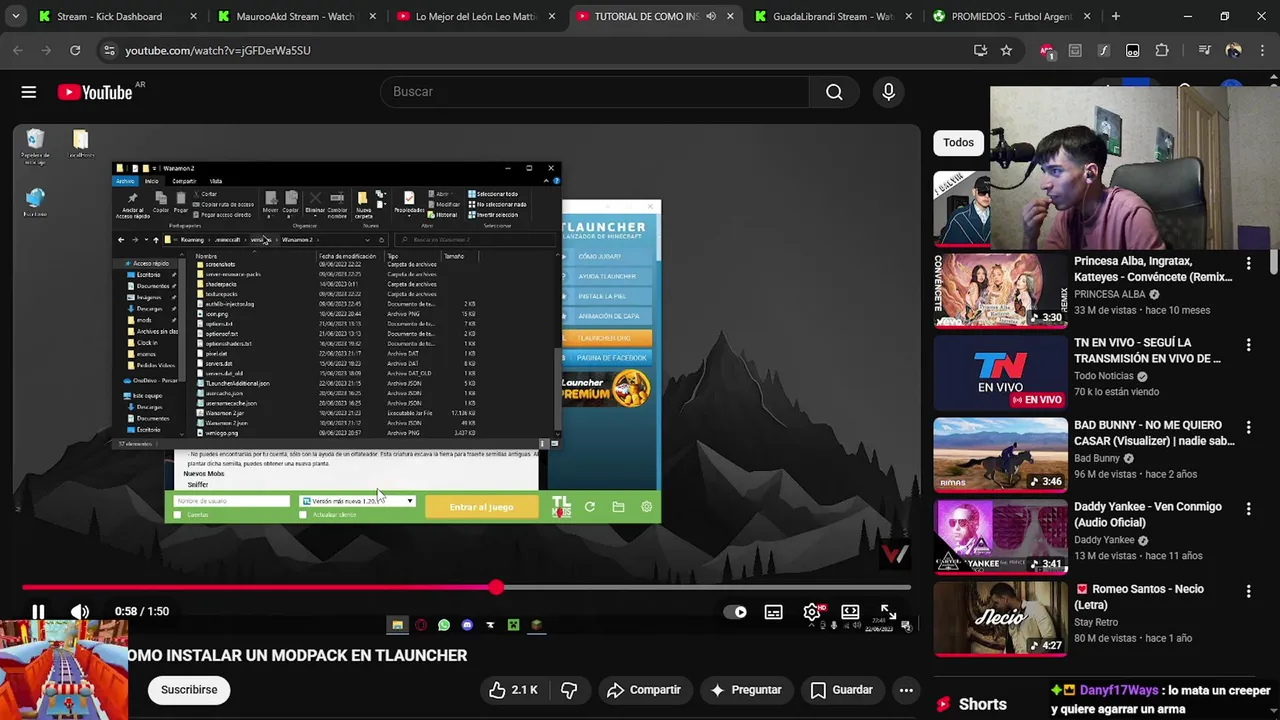Reload the YouTube page
1280x720 pixels.
tap(75, 50)
